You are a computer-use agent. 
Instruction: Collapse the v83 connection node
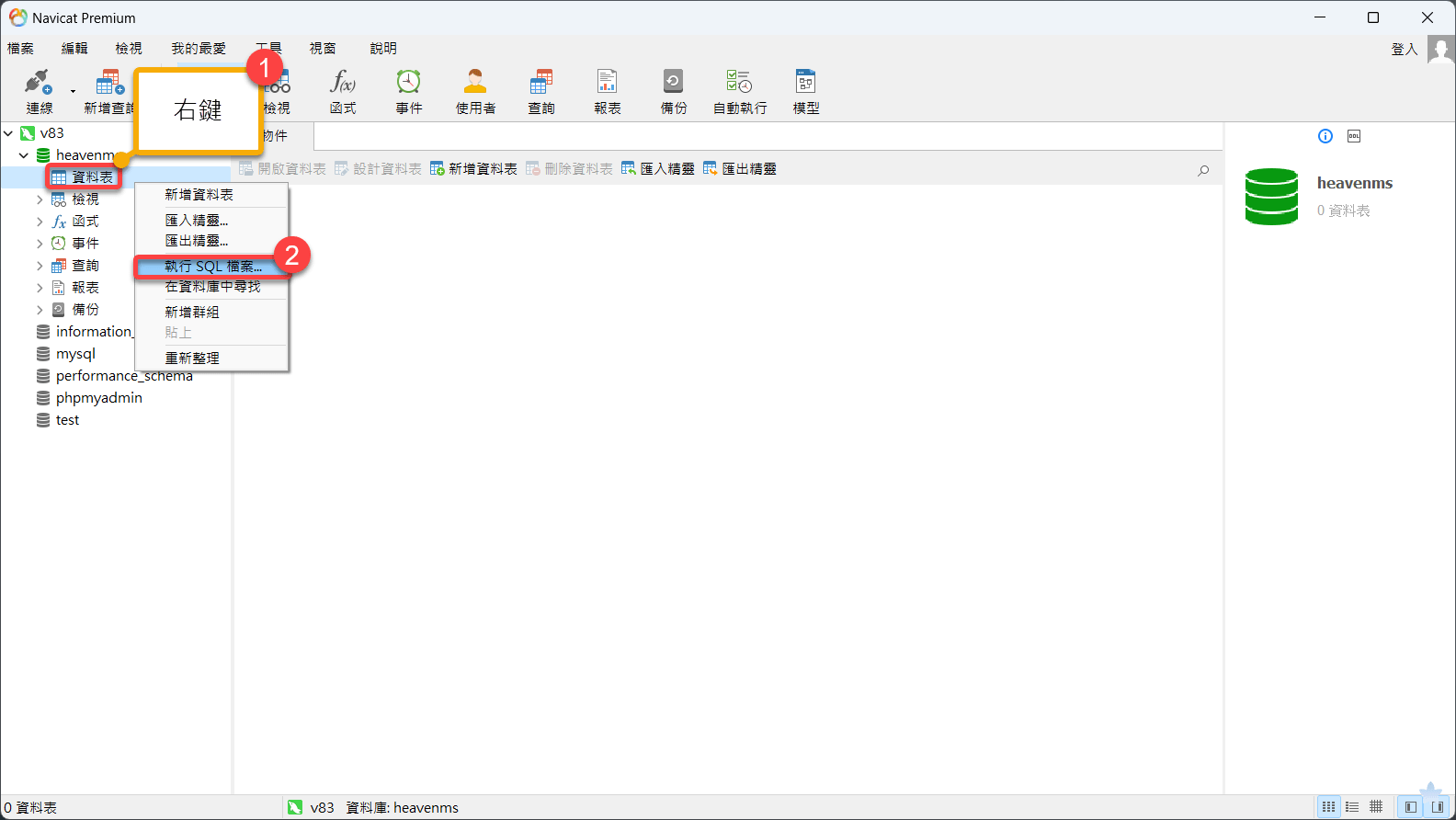pos(8,133)
